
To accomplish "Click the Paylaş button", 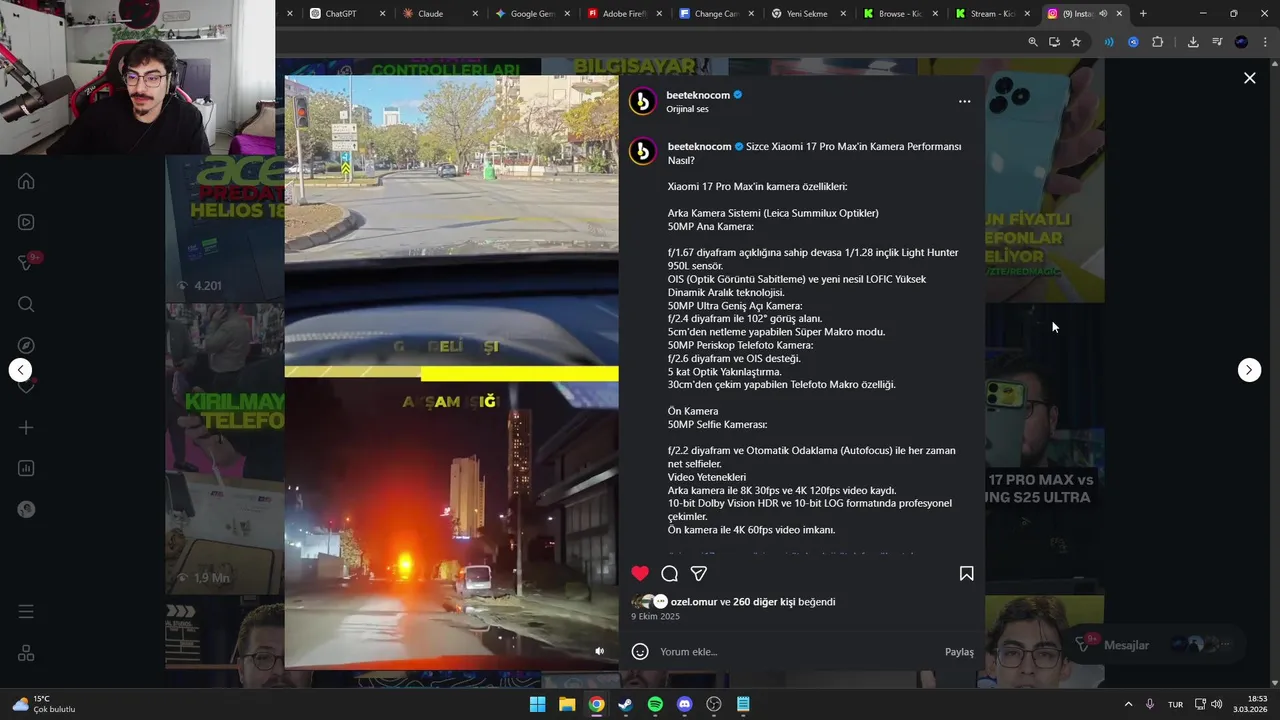I will click(x=959, y=652).
